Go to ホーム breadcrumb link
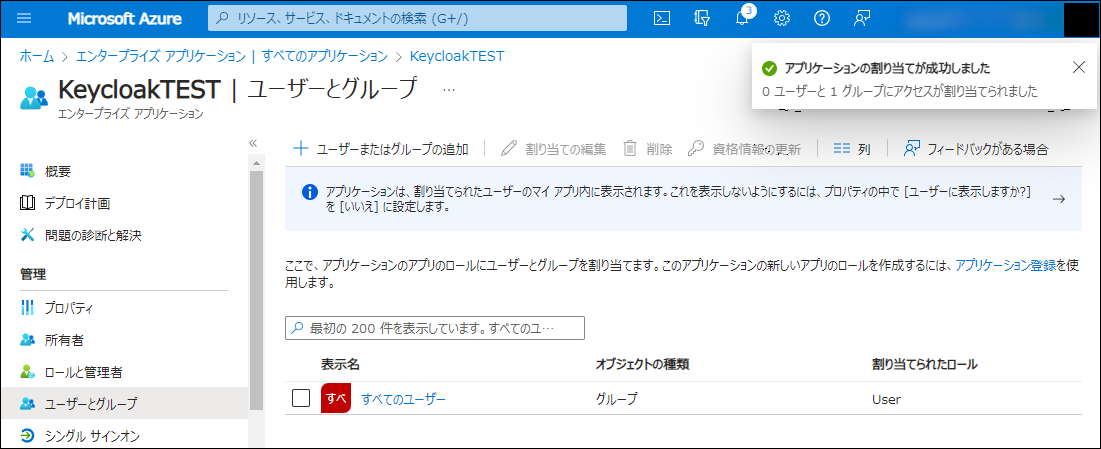Viewport: 1101px width, 449px height. point(37,56)
